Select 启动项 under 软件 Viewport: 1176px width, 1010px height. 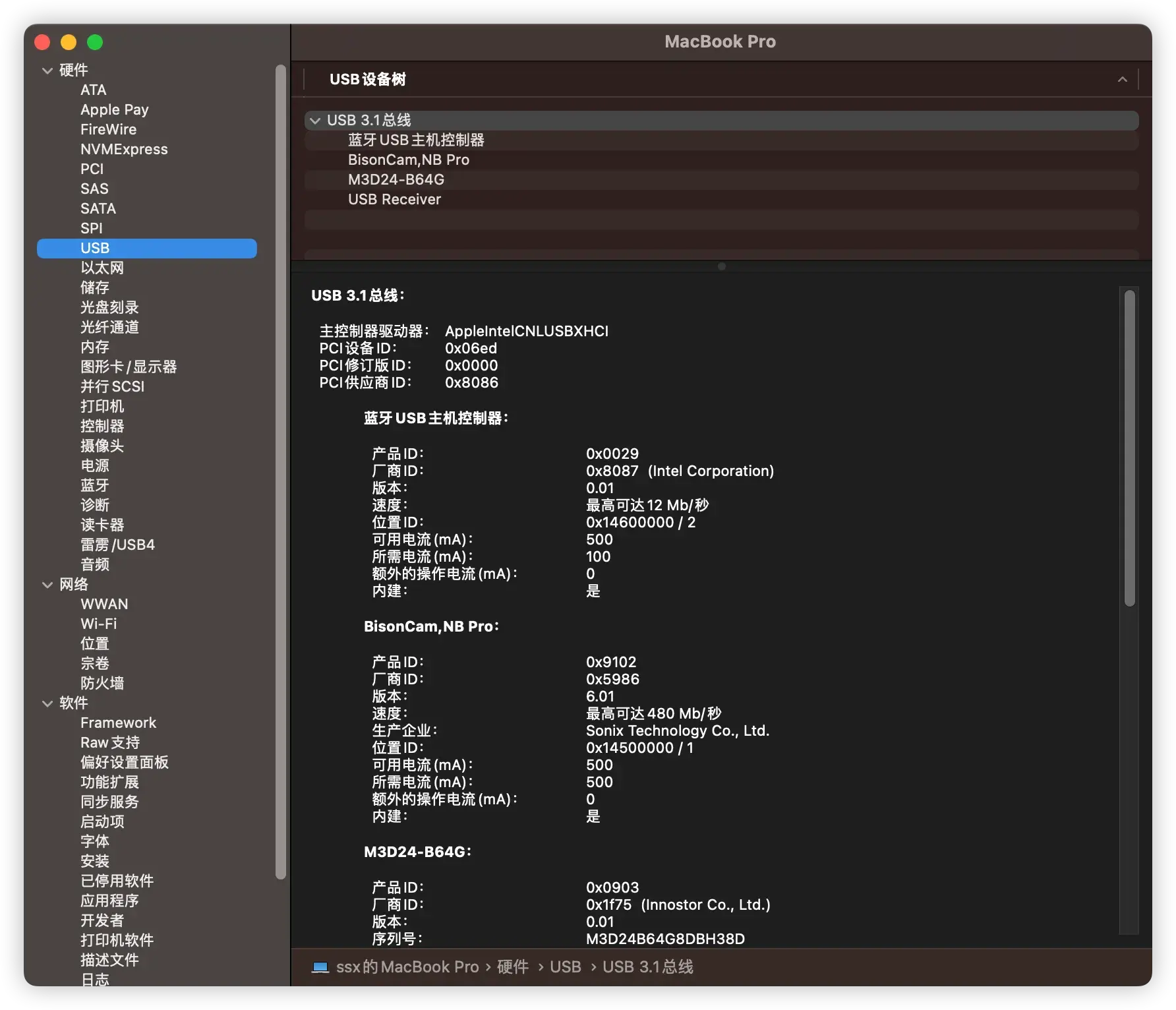tap(102, 821)
